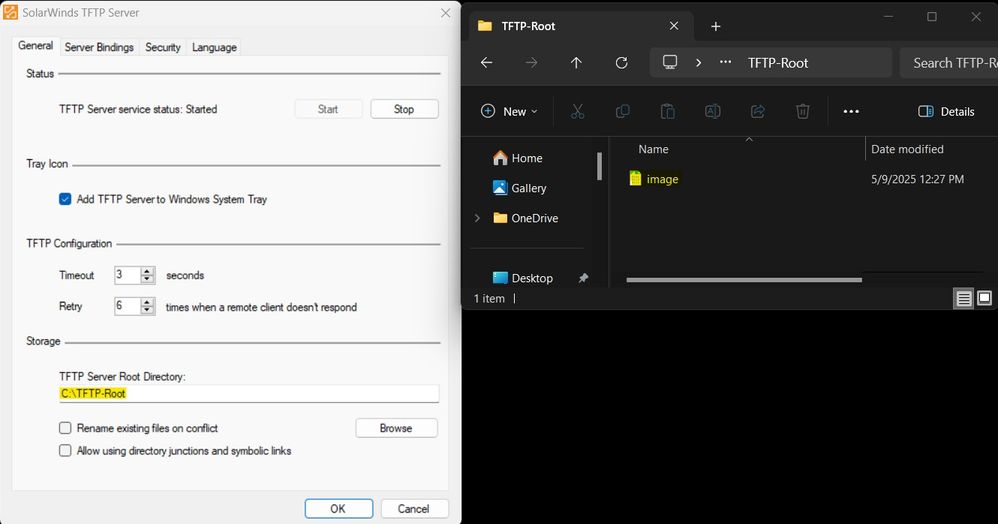Click TFTP-Root in the Explorer address bar
Image resolution: width=998 pixels, height=524 pixels.
click(778, 62)
